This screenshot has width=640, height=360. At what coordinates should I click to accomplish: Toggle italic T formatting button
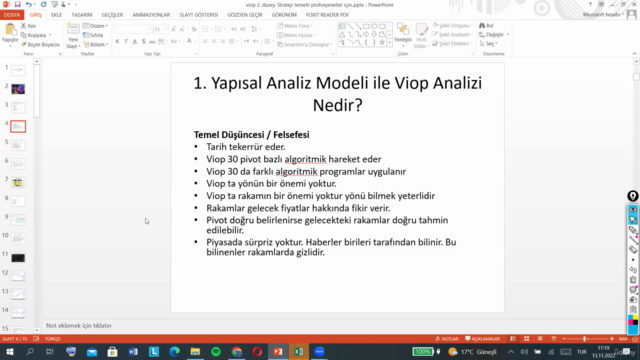pyautogui.click(x=126, y=41)
